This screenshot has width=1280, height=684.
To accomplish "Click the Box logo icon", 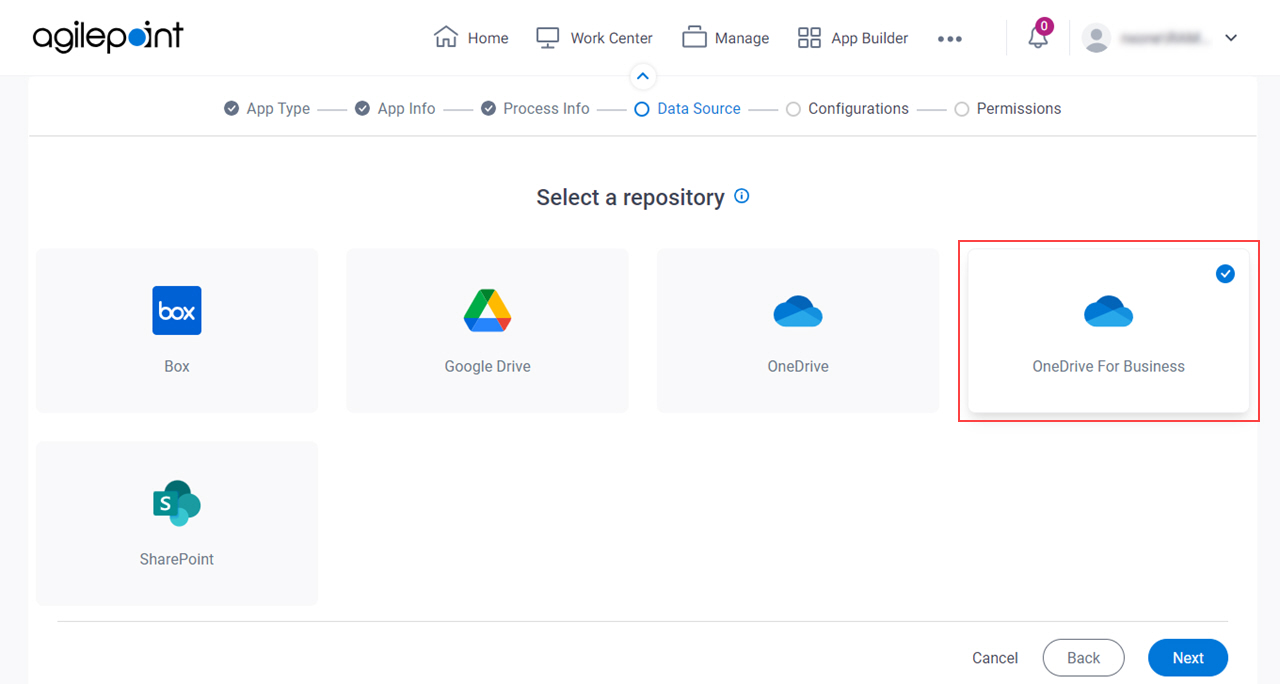I will point(177,311).
